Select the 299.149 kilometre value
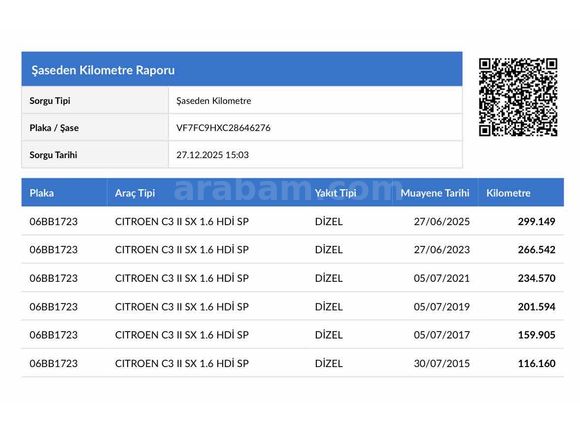 point(536,222)
